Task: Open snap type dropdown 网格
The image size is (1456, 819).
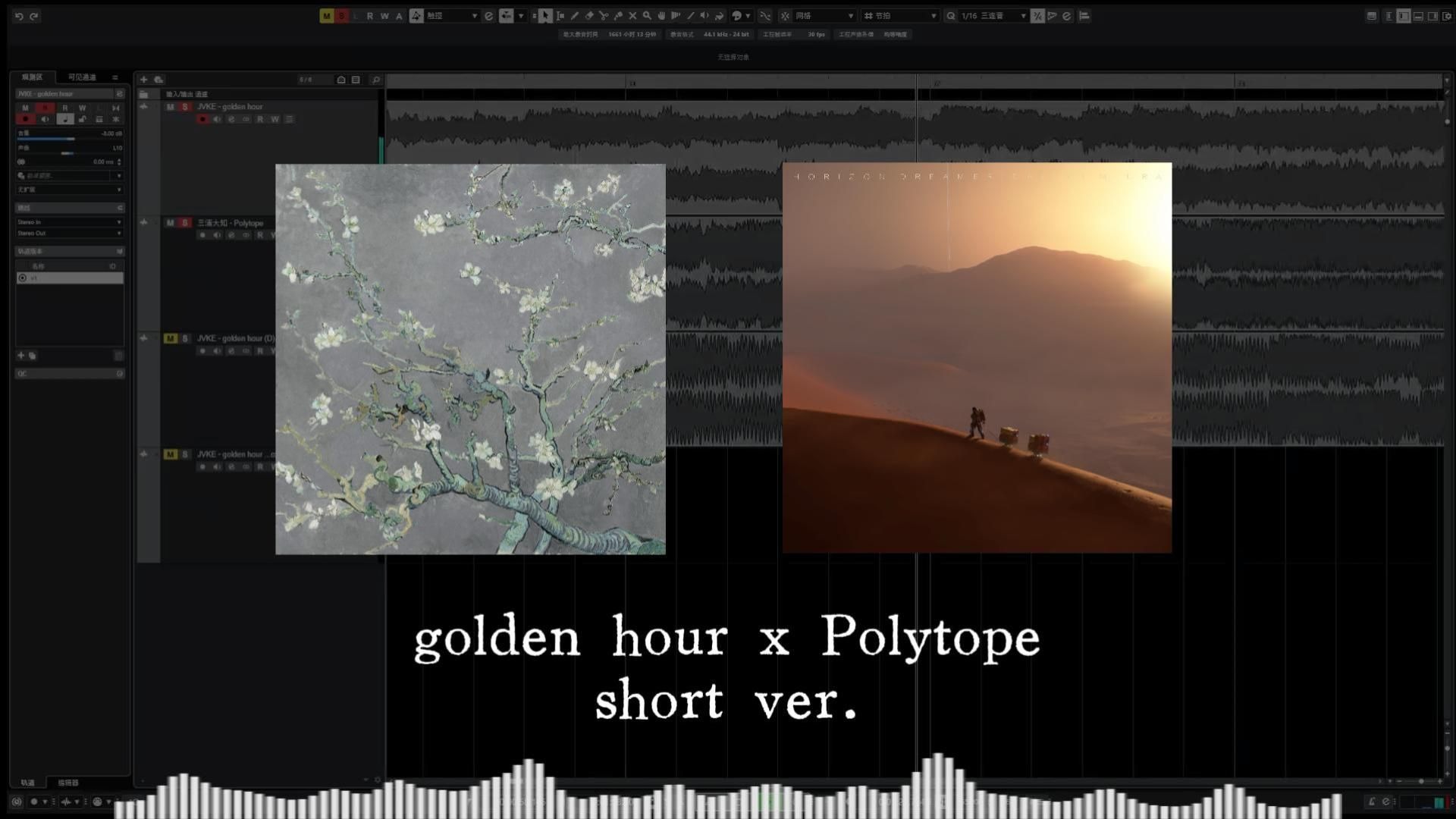Action: click(x=824, y=16)
